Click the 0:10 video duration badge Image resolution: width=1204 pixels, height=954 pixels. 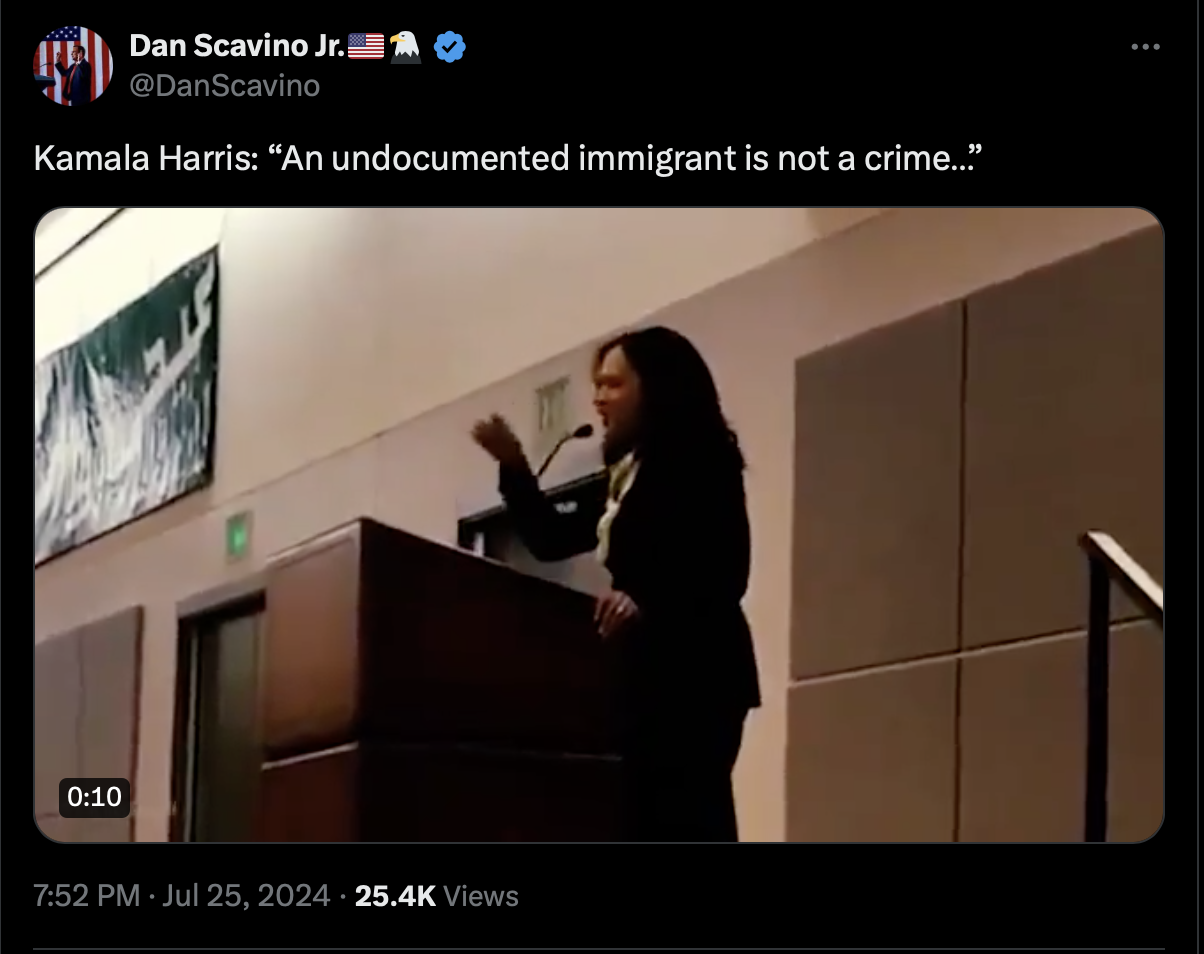pos(95,797)
